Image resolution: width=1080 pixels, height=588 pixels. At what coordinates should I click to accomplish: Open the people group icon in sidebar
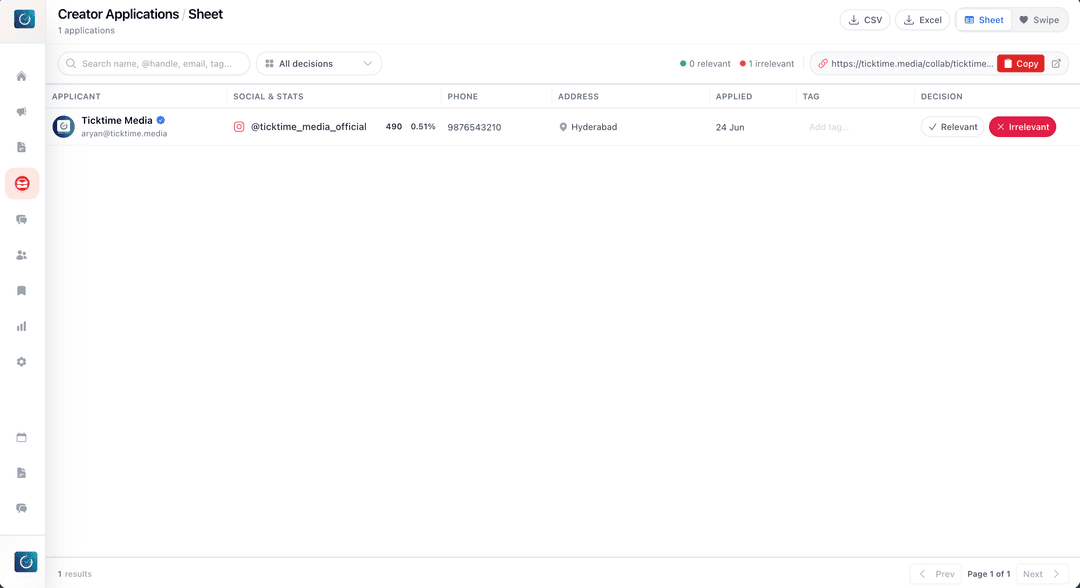tap(21, 255)
